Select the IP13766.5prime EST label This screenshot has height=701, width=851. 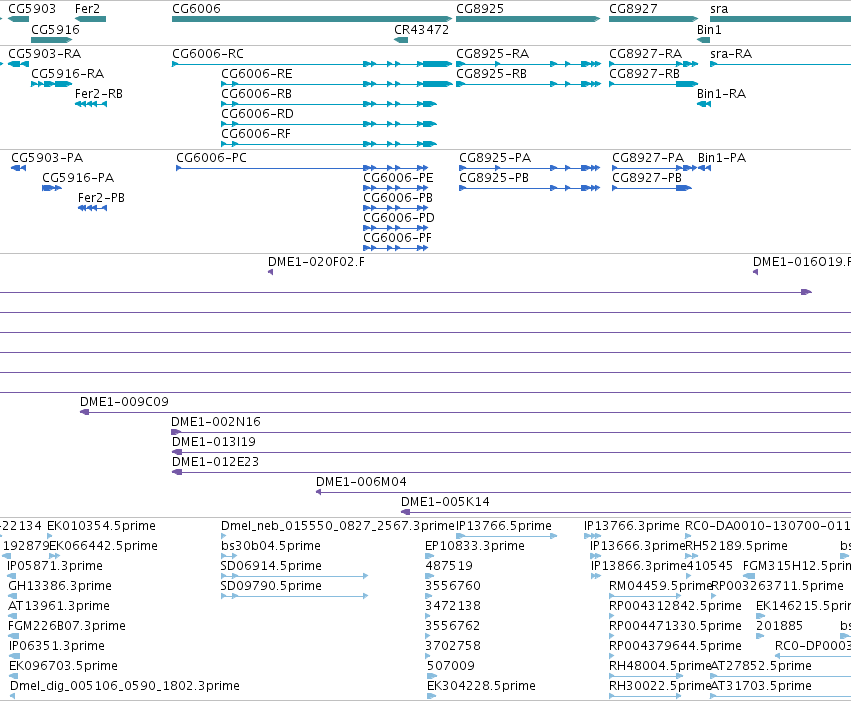(504, 526)
